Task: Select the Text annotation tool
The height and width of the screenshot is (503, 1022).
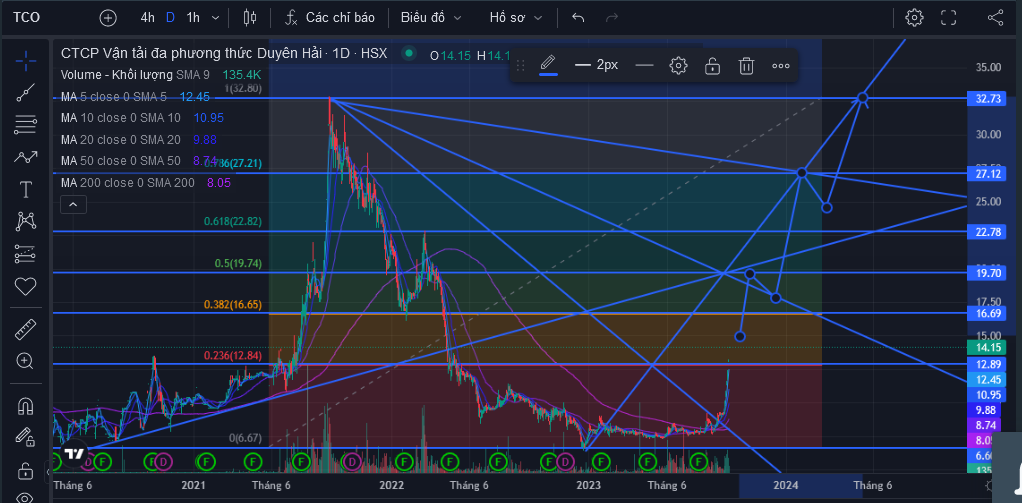Action: pos(25,190)
